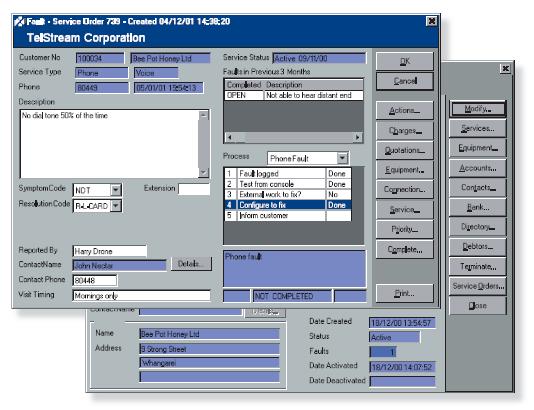Click the Complete button
534x410 pixels.
[405, 249]
